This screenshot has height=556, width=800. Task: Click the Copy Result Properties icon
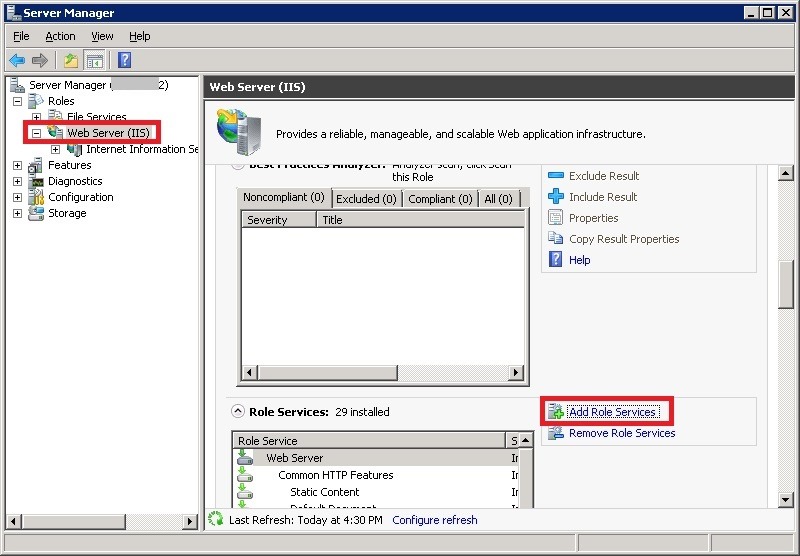[x=555, y=238]
